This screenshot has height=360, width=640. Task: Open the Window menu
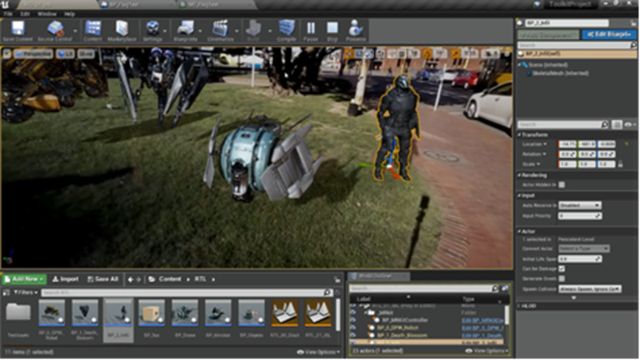47,14
